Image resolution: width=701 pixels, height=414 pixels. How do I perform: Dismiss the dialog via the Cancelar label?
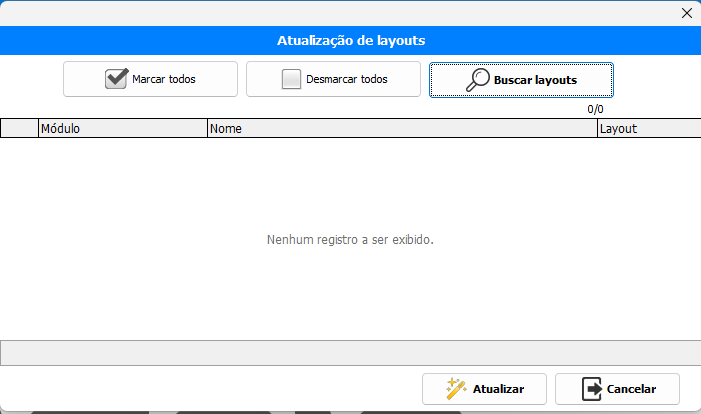point(631,388)
